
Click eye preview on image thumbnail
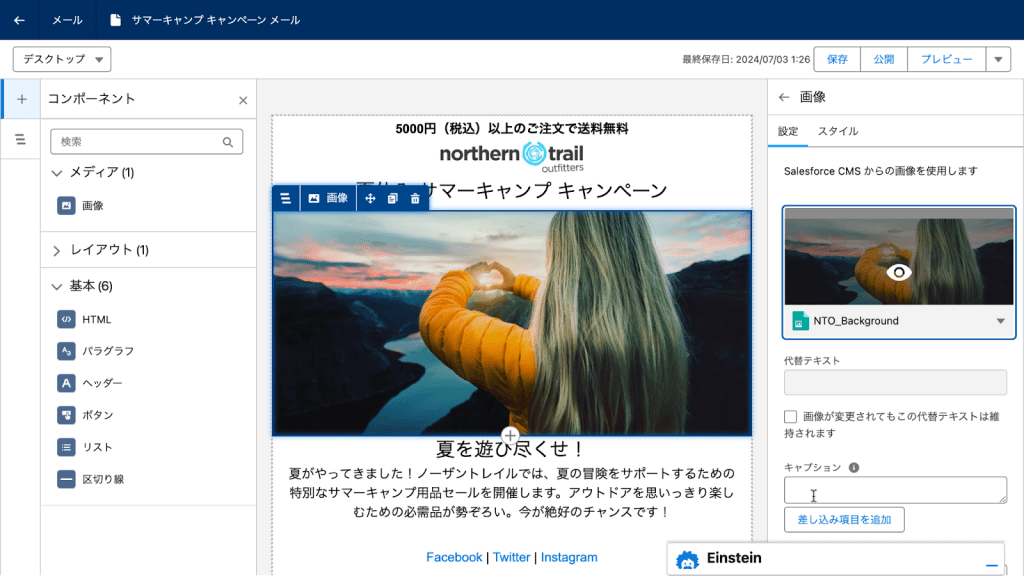point(899,272)
